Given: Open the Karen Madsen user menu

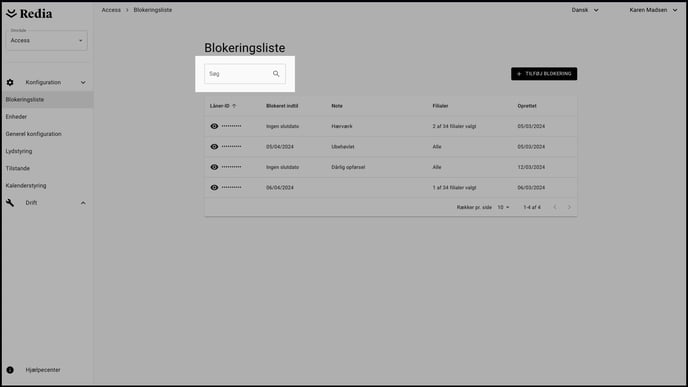Looking at the screenshot, I should click(x=653, y=10).
